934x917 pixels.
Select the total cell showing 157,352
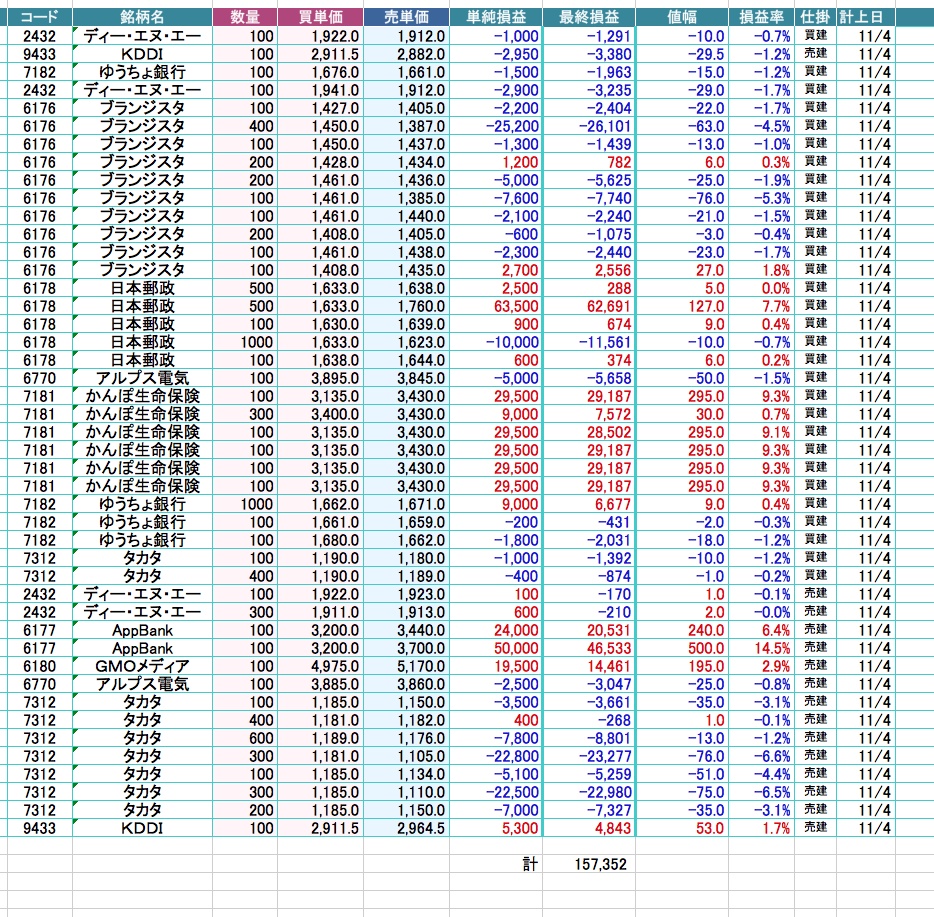[588, 864]
